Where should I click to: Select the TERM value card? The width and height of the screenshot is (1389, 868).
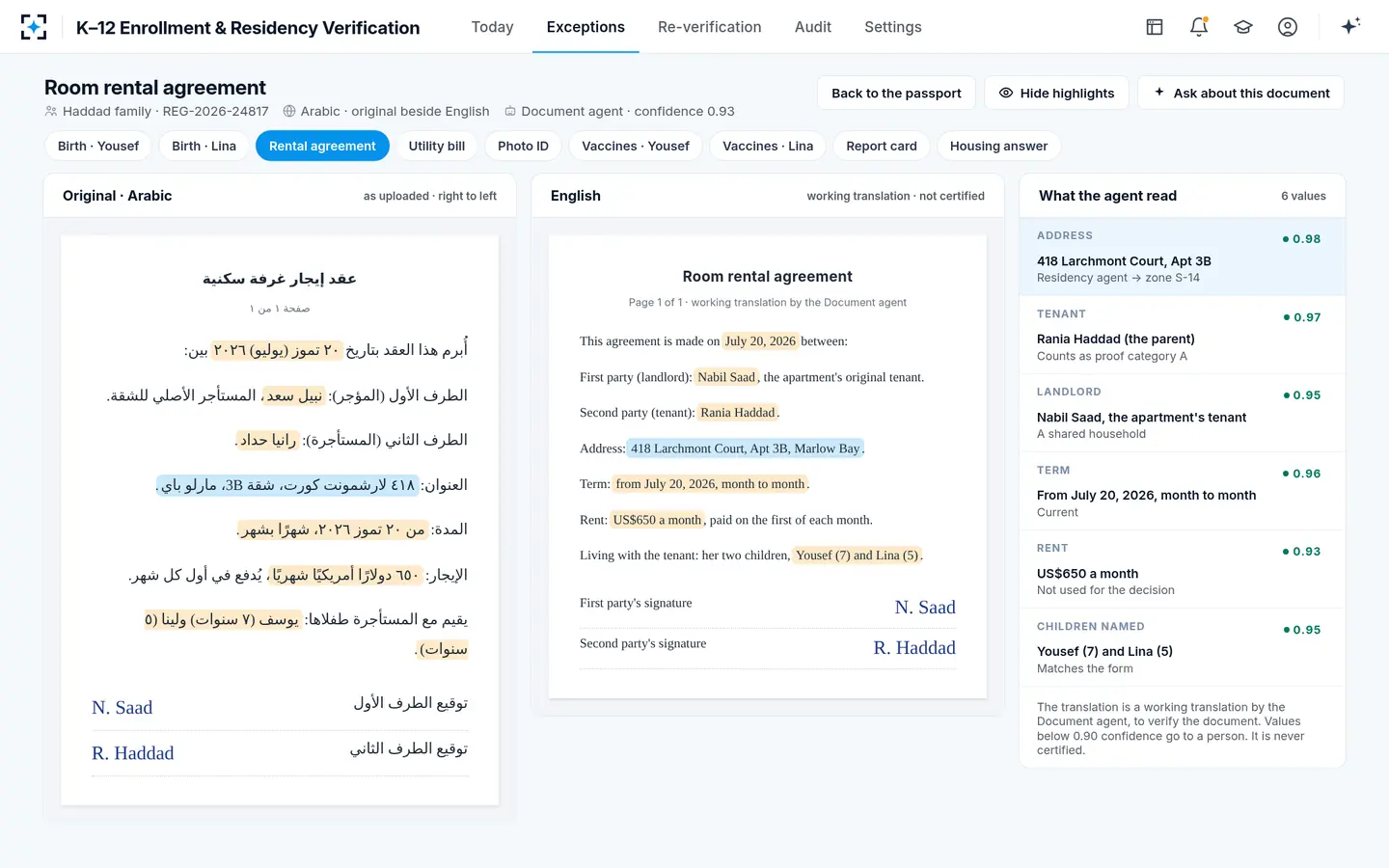coord(1182,491)
